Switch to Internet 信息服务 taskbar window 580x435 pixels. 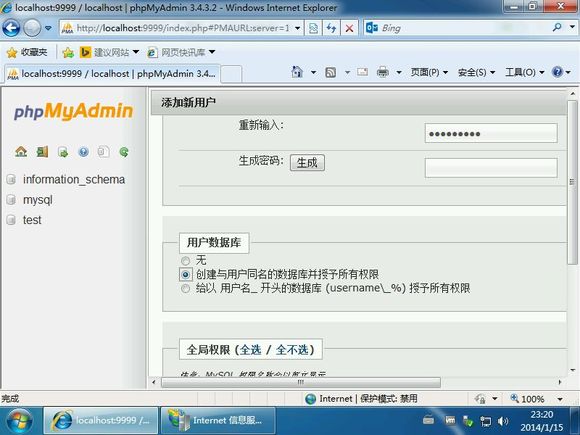(x=218, y=421)
